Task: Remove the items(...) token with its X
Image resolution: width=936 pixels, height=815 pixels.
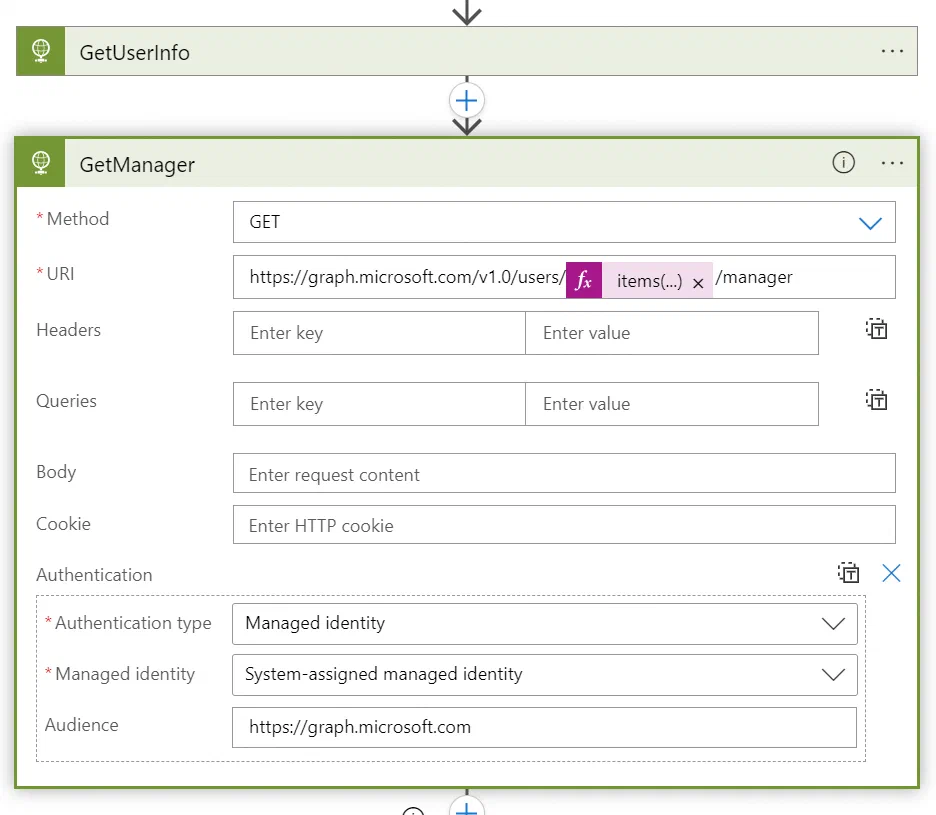Action: [x=698, y=283]
